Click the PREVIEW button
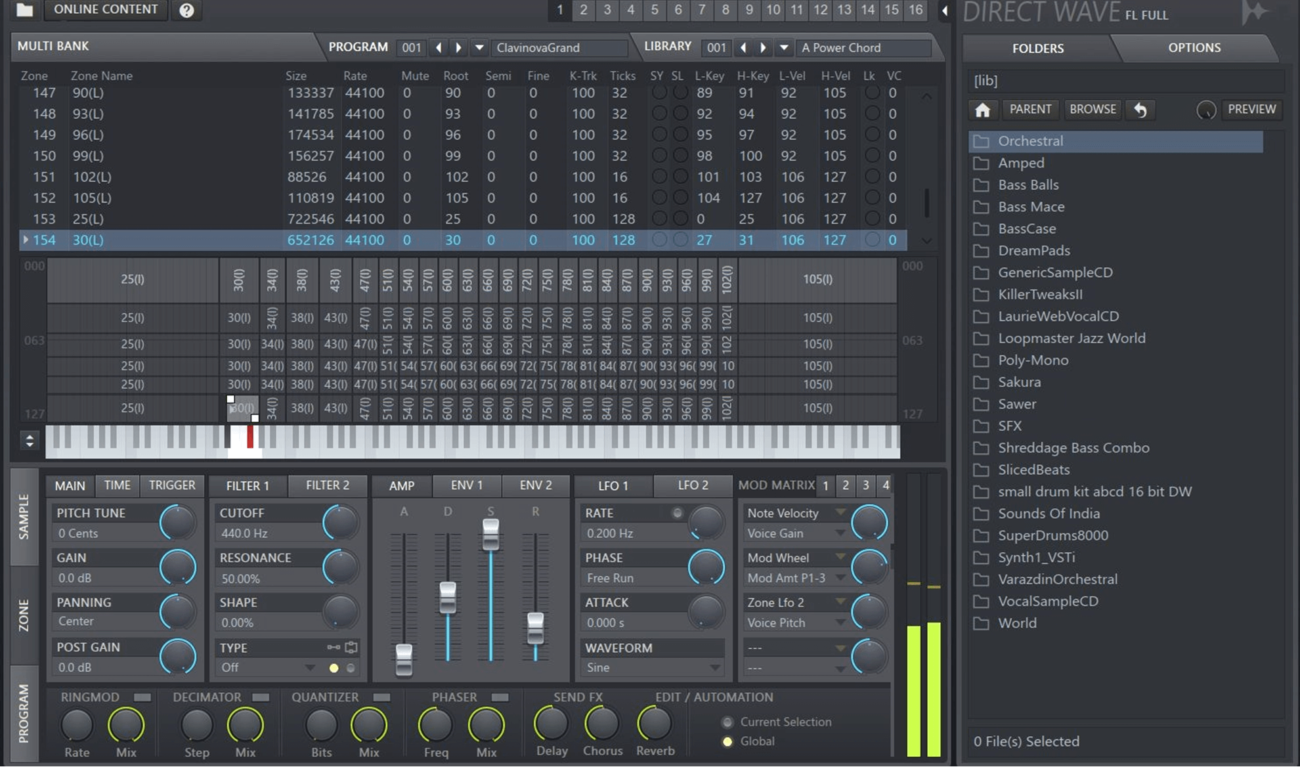 click(1251, 110)
